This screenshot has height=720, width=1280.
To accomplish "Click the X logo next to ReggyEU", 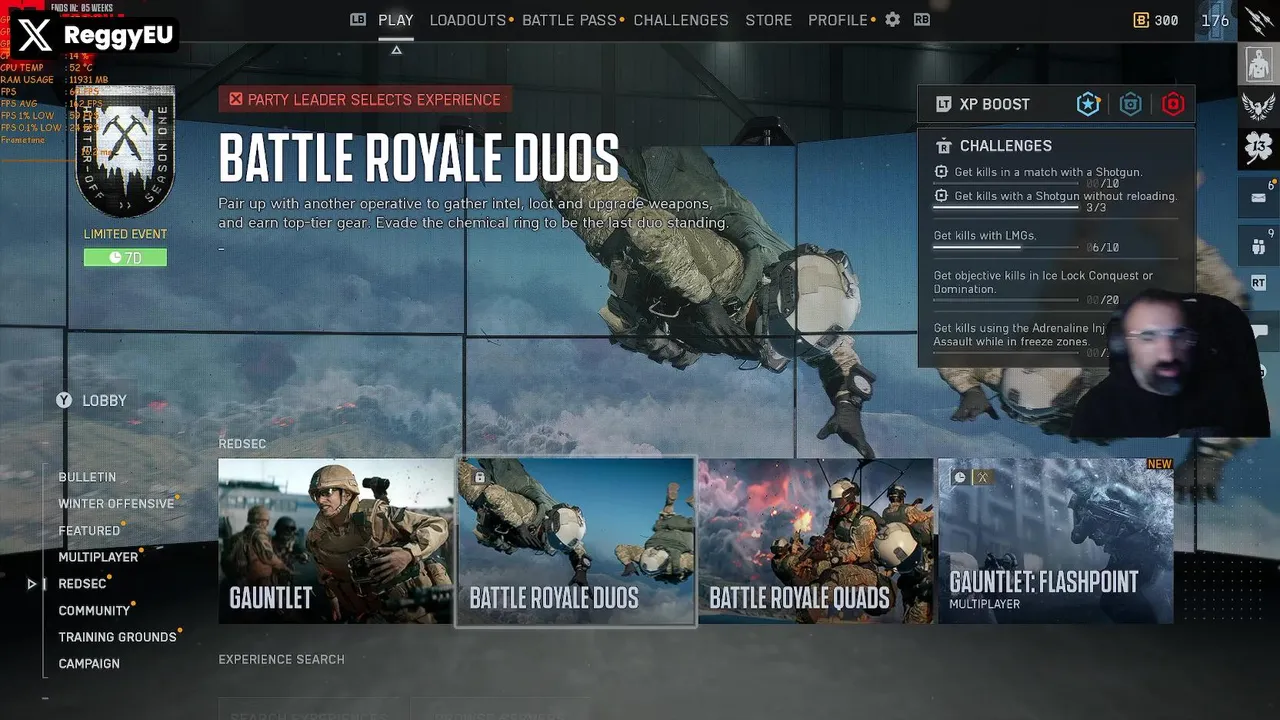I will click(34, 36).
